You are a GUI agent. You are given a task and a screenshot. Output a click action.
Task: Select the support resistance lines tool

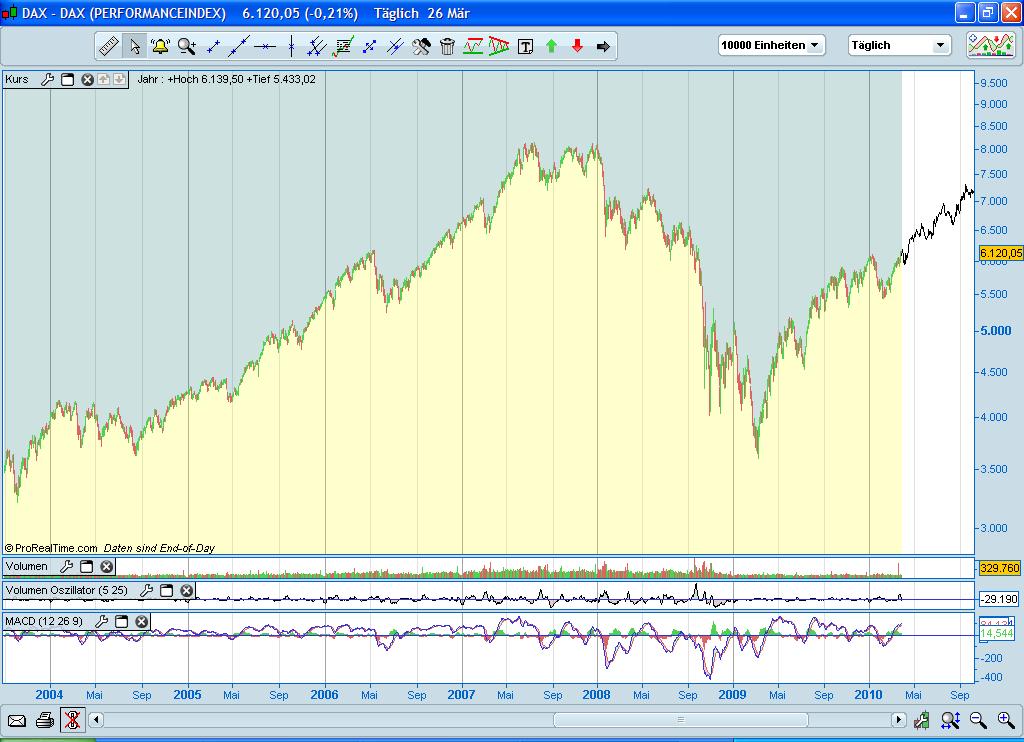click(x=473, y=46)
